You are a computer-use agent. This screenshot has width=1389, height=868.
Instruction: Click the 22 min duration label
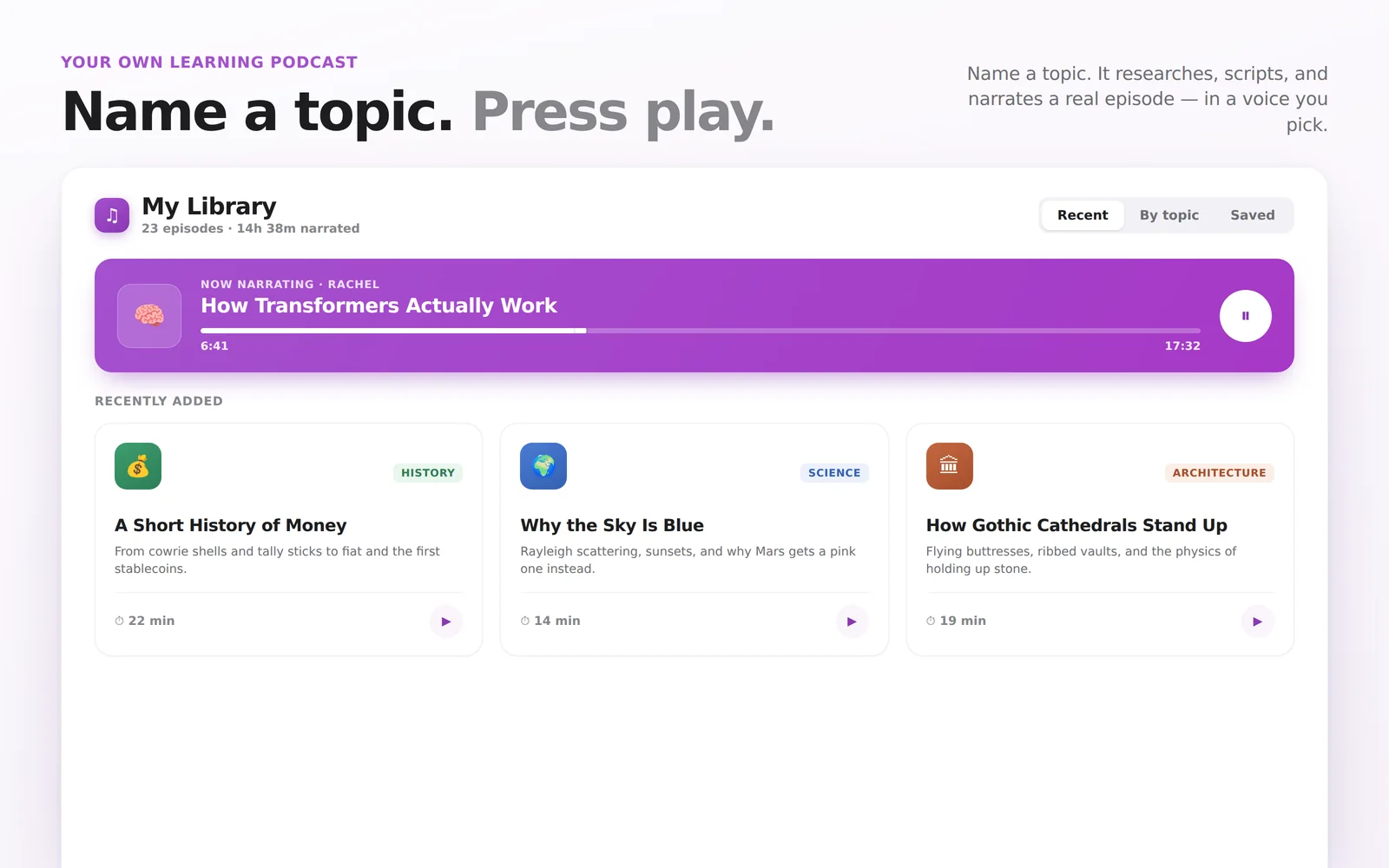(x=151, y=621)
